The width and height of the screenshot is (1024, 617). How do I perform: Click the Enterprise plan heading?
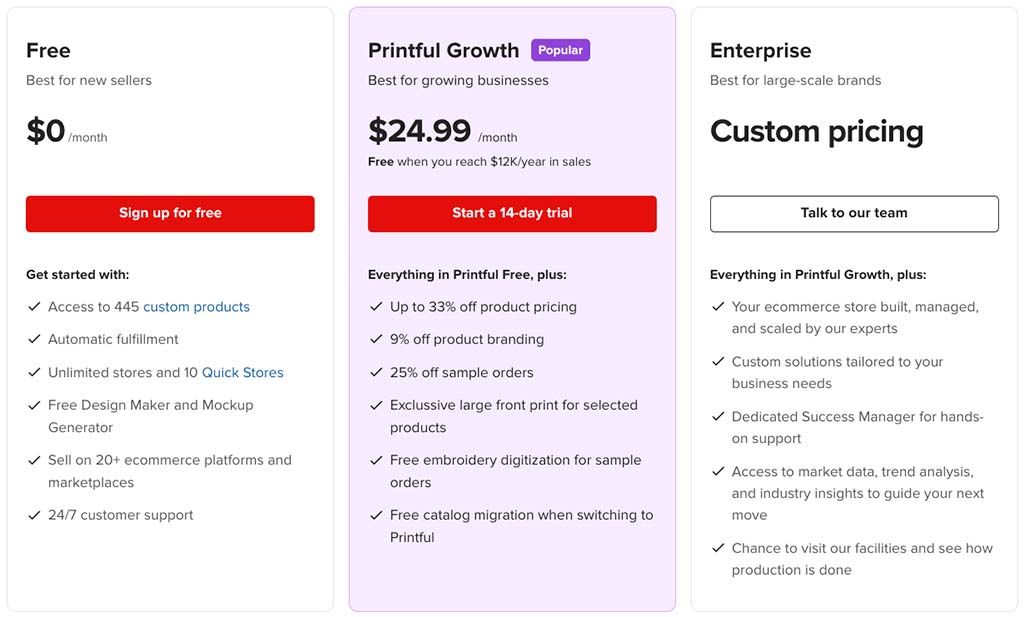pyautogui.click(x=760, y=50)
